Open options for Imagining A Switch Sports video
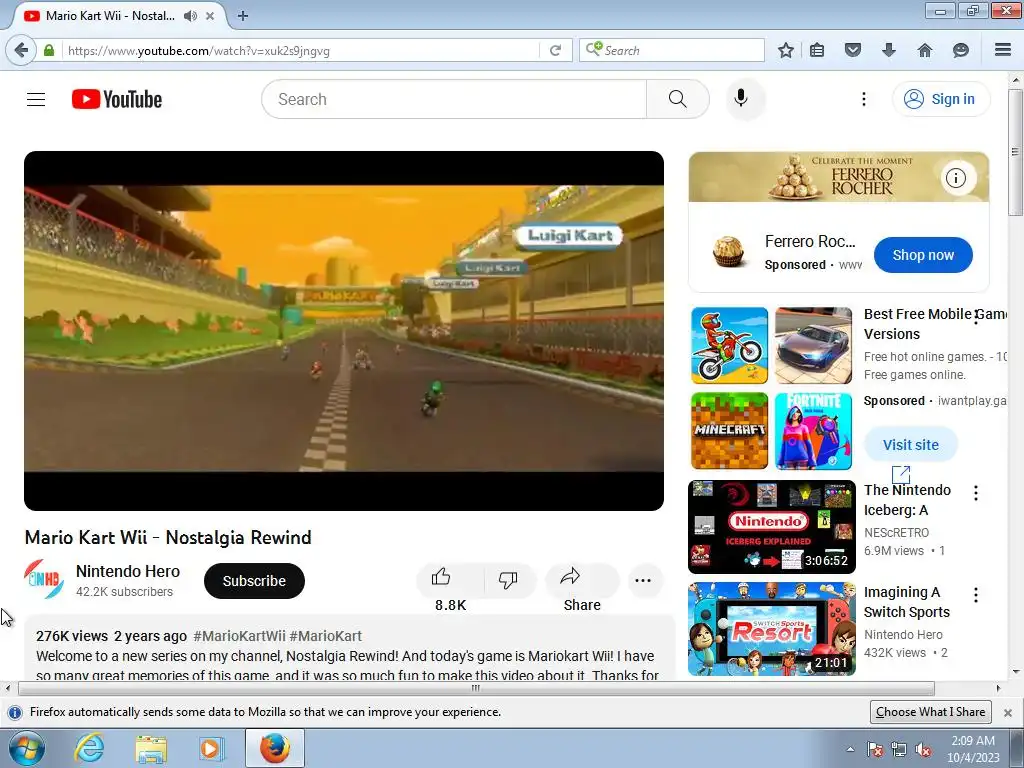Viewport: 1024px width, 768px height. (976, 595)
